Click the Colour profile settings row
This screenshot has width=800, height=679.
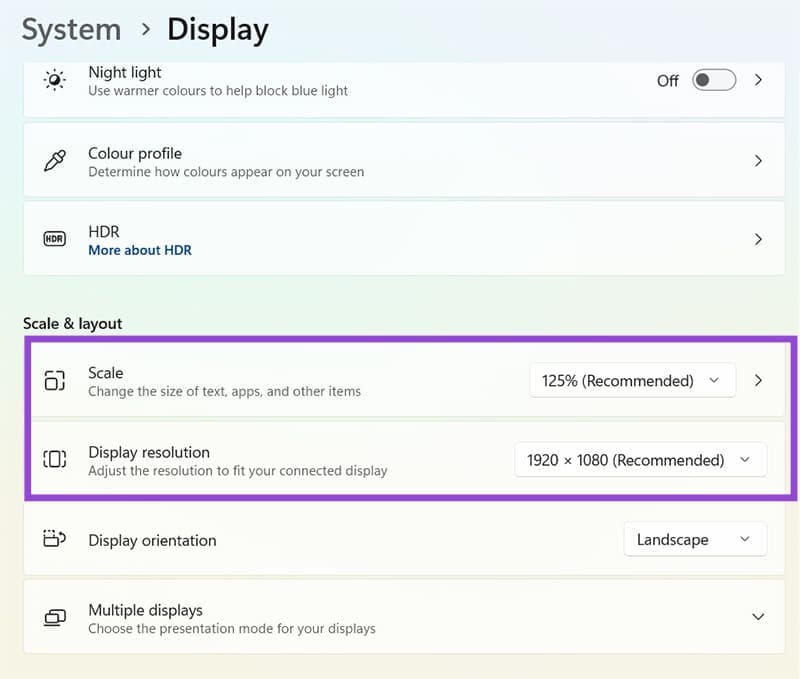tap(400, 161)
